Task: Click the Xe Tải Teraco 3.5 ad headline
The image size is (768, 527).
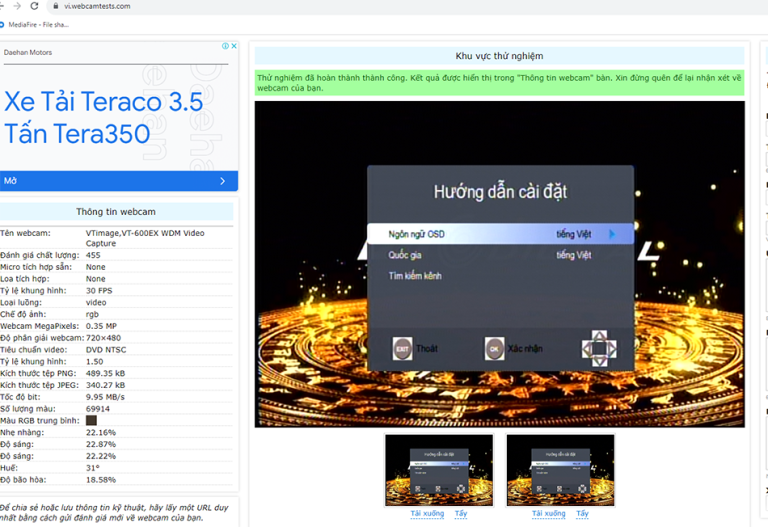Action: pos(104,117)
